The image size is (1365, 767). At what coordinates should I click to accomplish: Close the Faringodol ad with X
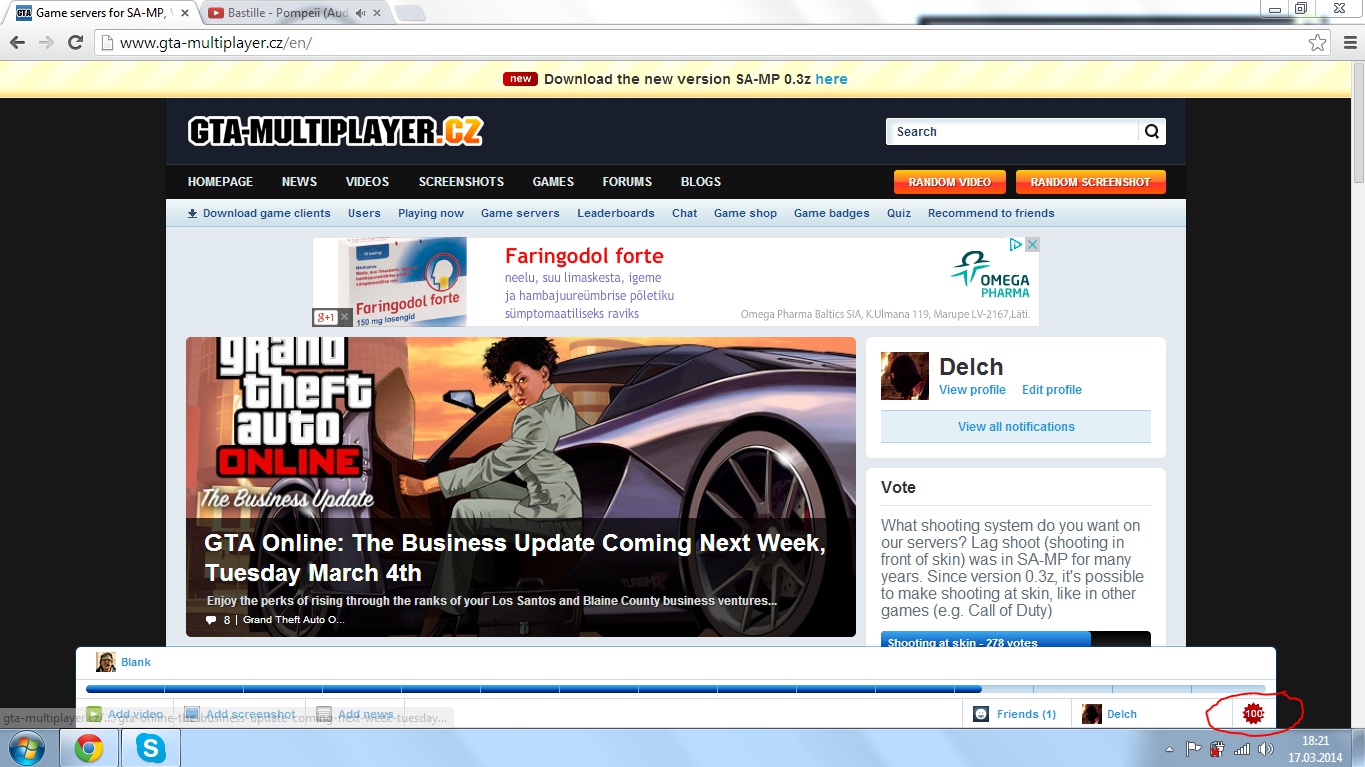click(x=1032, y=244)
